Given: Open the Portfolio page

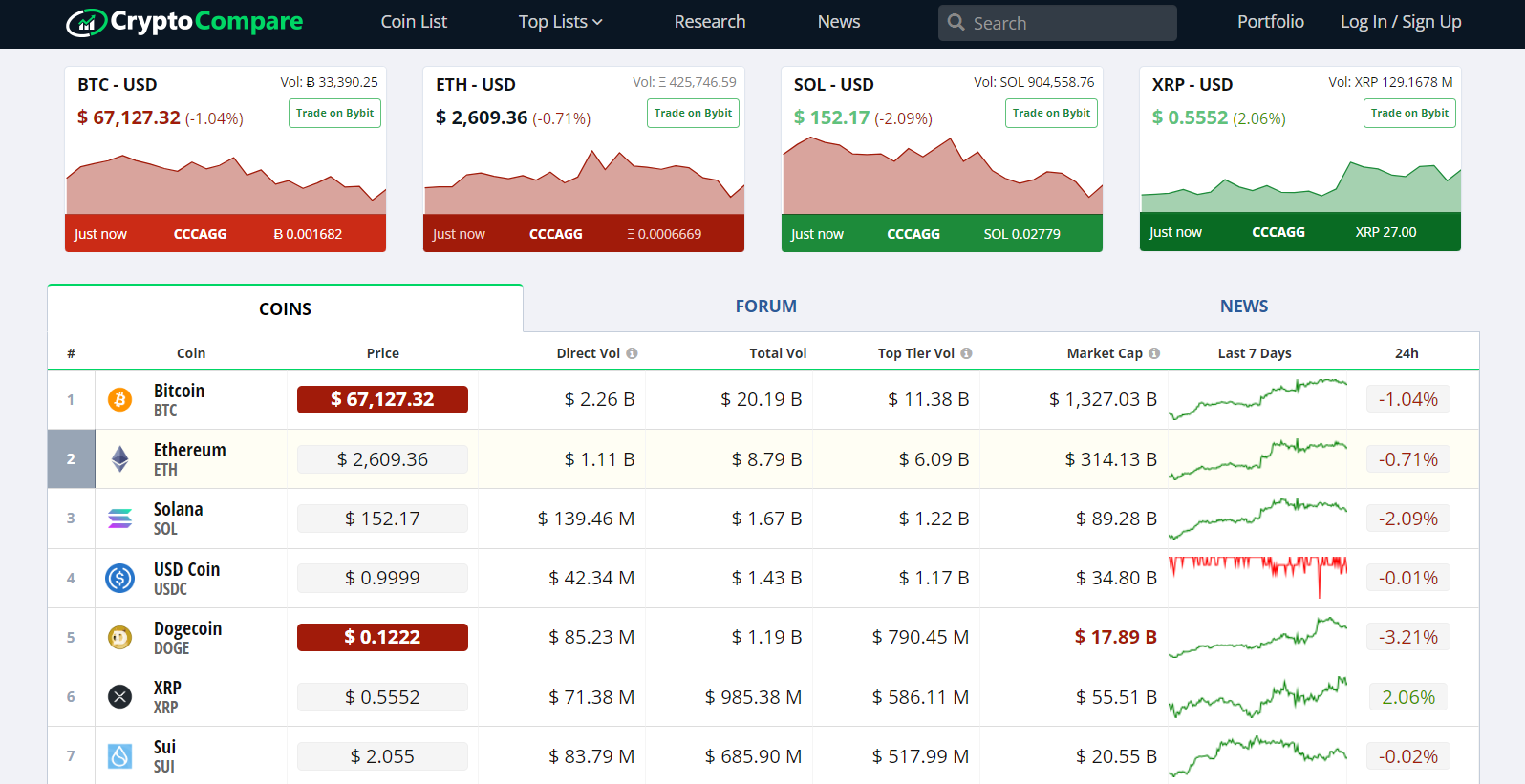Looking at the screenshot, I should [1271, 22].
